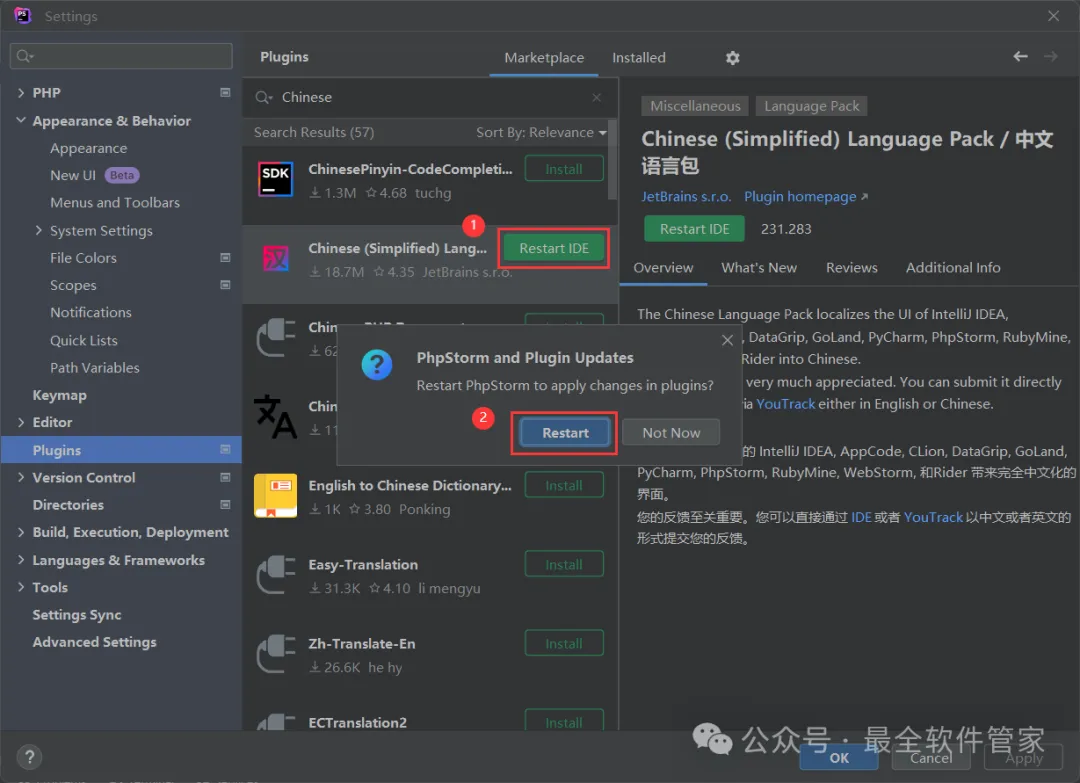1080x783 pixels.
Task: Click the Plugins row settings icon
Action: pyautogui.click(x=225, y=449)
